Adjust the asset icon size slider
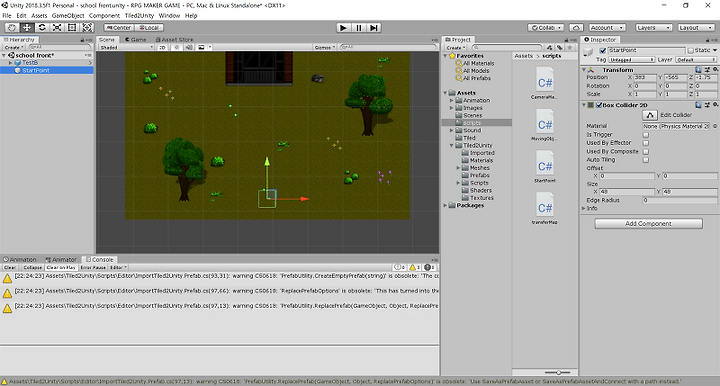This screenshot has height=386, width=720. pyautogui.click(x=558, y=372)
